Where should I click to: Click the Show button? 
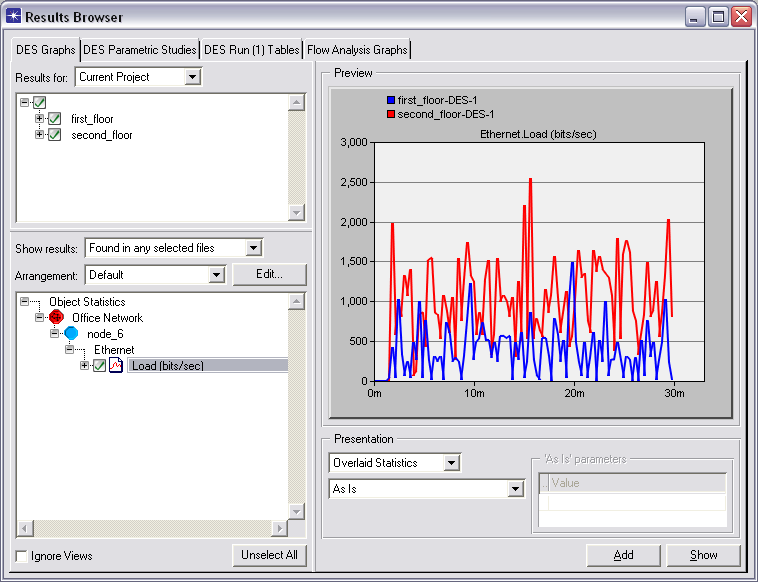[703, 555]
